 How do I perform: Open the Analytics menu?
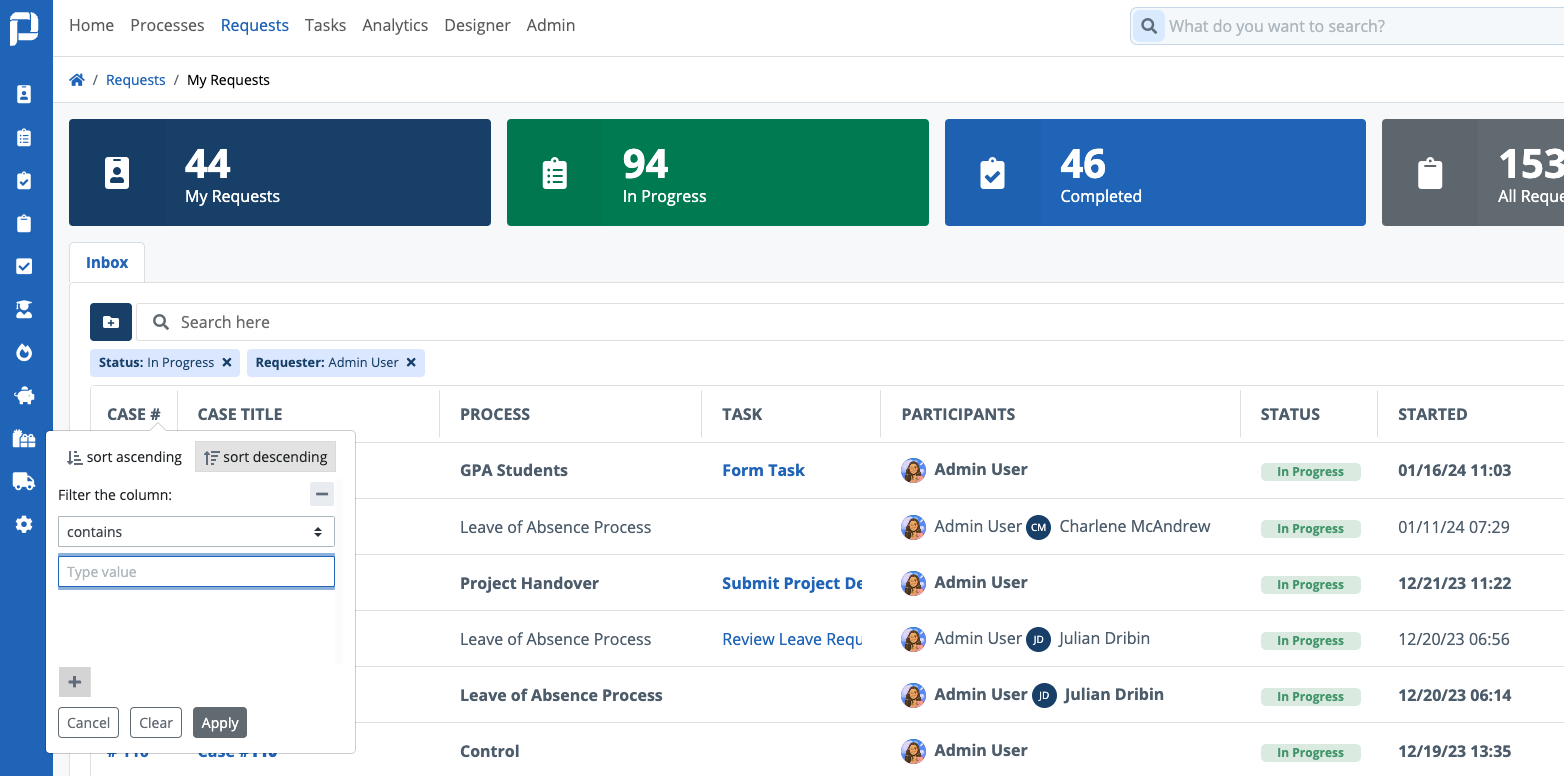(x=395, y=25)
